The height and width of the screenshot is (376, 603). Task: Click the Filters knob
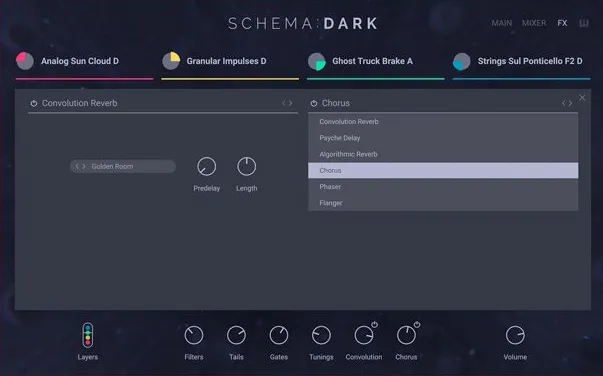[194, 335]
